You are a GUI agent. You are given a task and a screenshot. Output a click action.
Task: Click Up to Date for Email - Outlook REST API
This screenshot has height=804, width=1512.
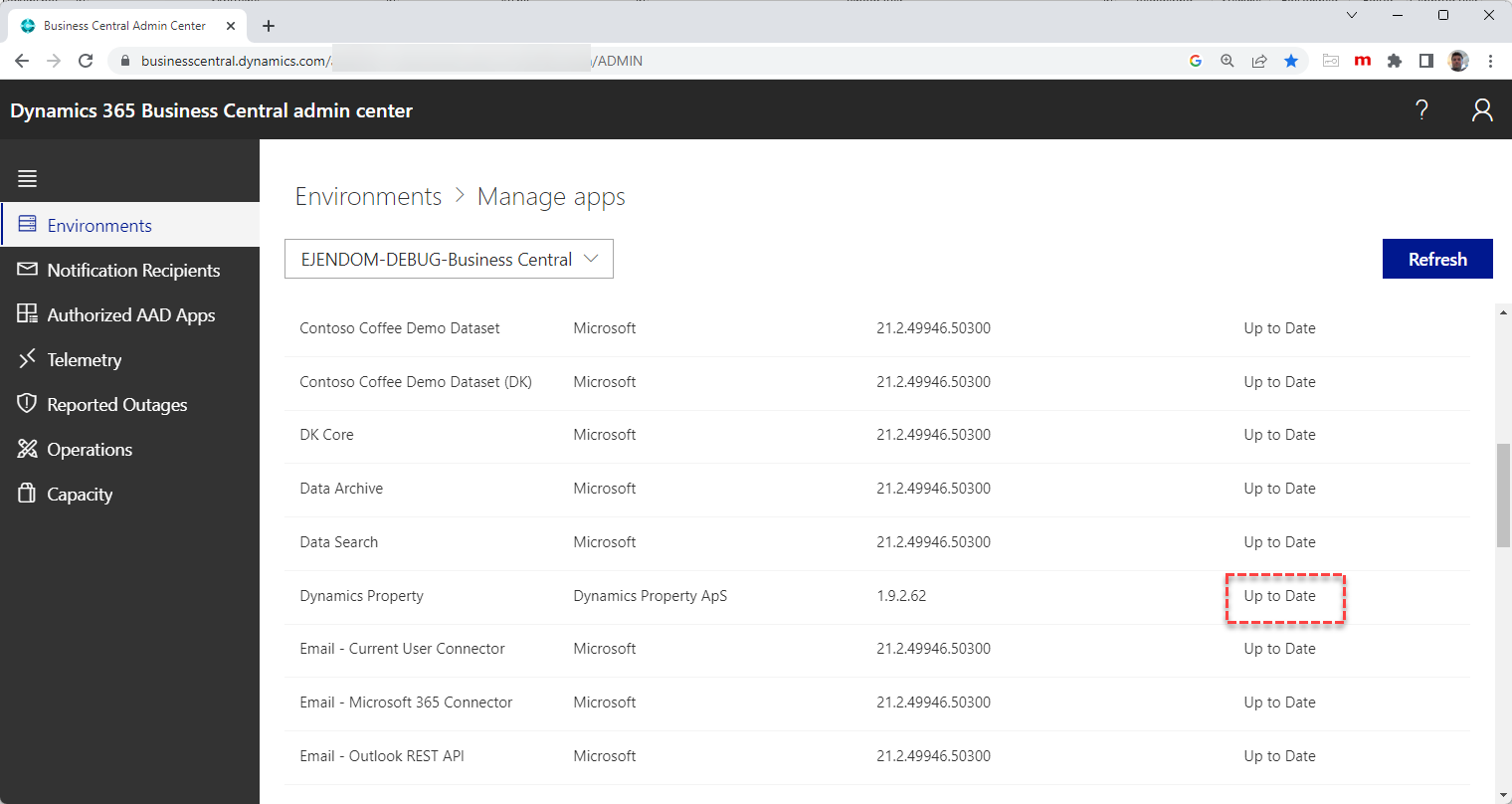click(x=1280, y=756)
